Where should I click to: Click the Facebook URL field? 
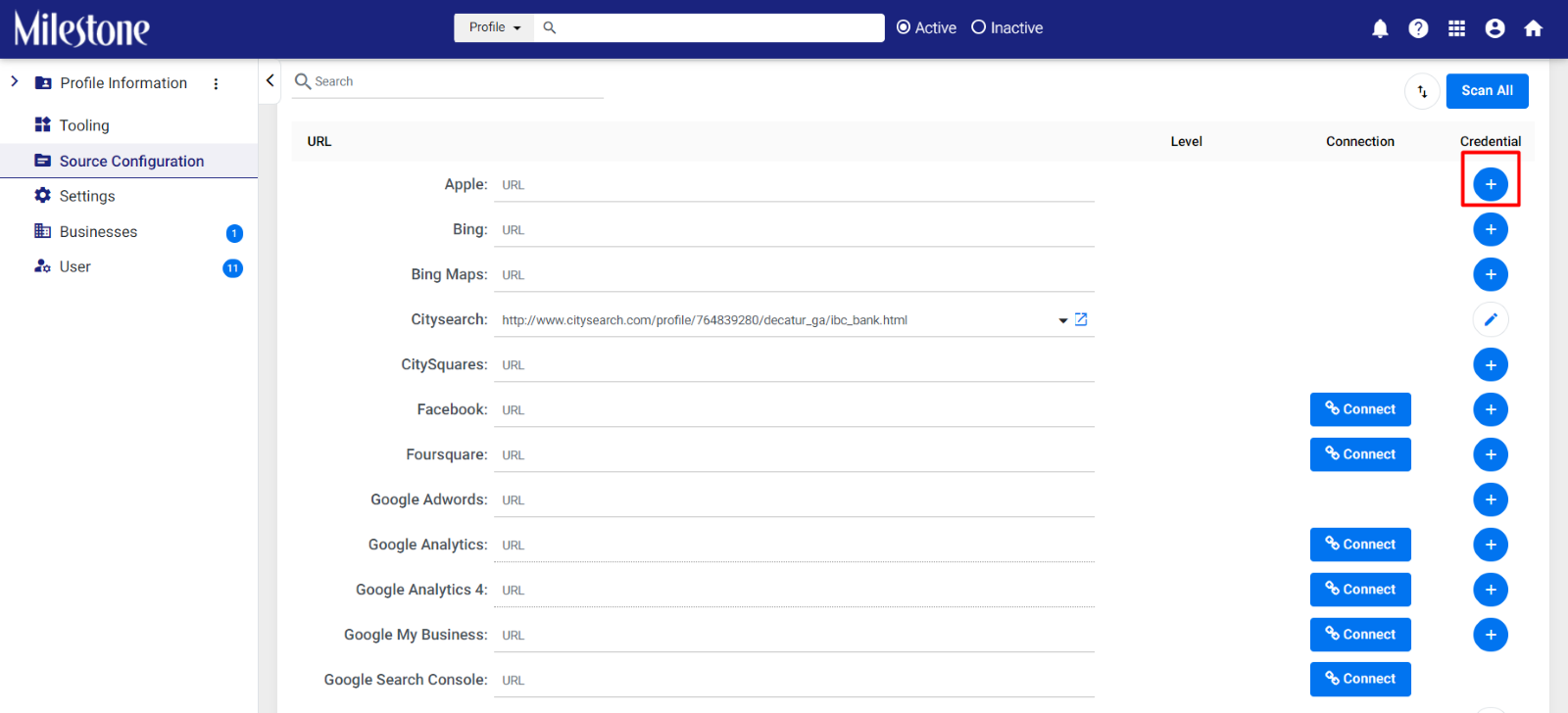(794, 410)
